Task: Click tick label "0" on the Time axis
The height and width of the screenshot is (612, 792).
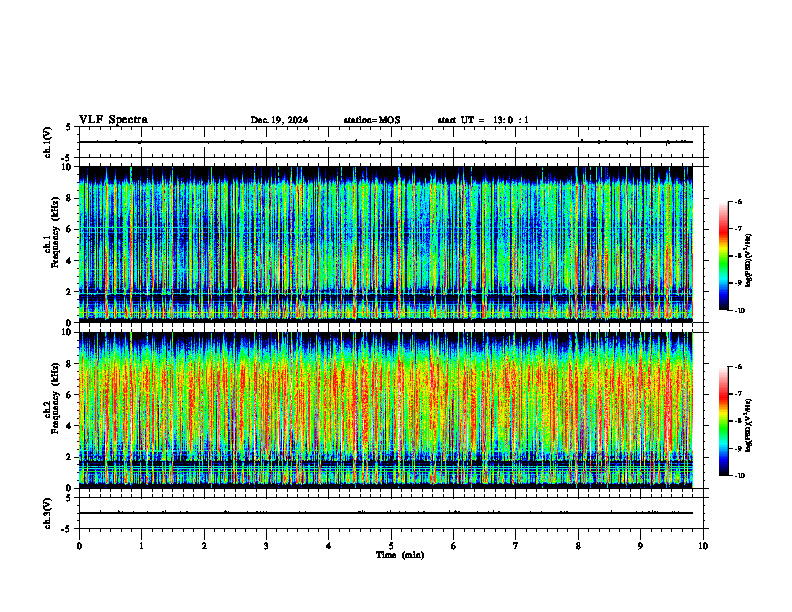Action: [79, 546]
